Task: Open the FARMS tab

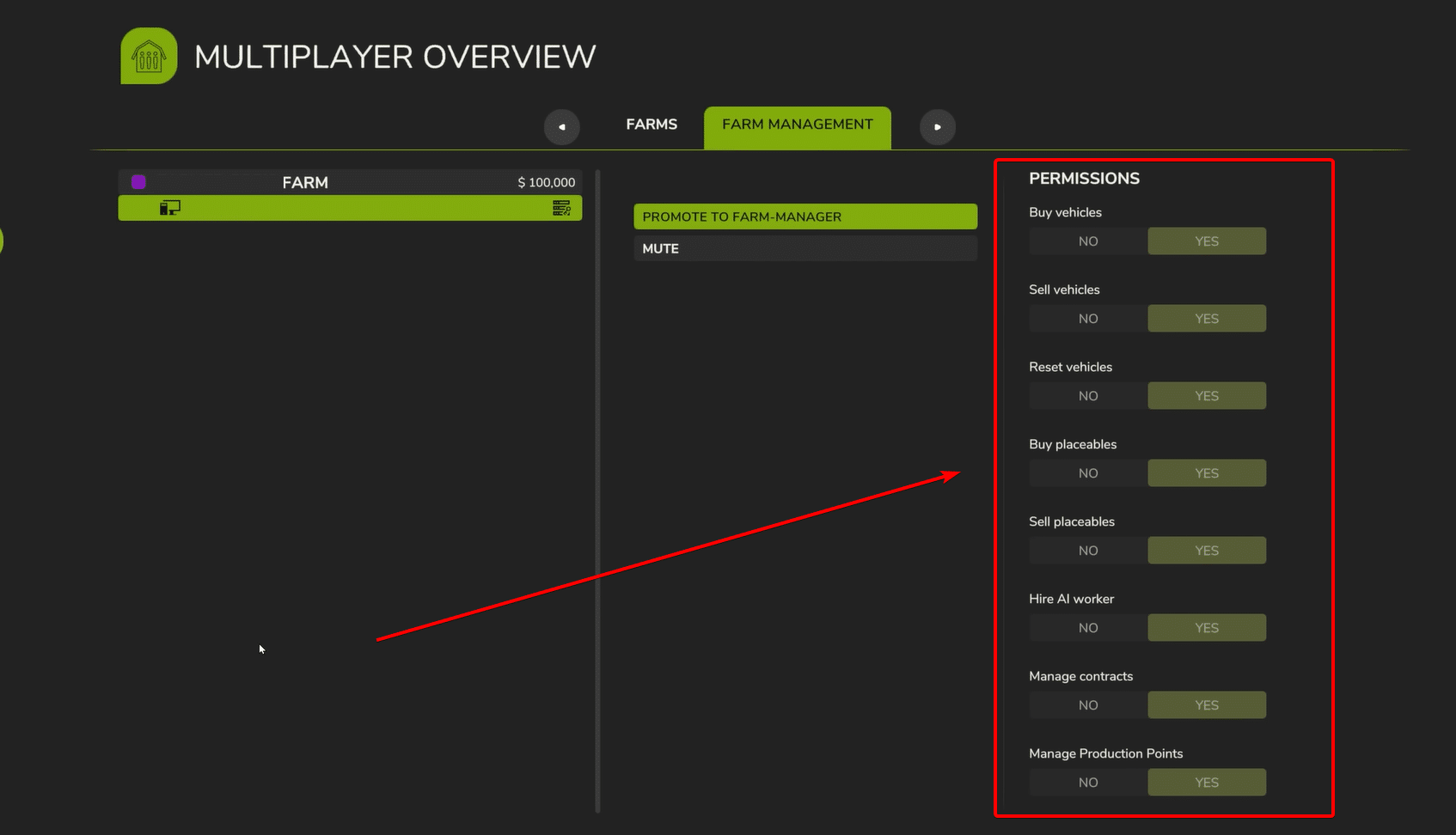Action: [652, 125]
